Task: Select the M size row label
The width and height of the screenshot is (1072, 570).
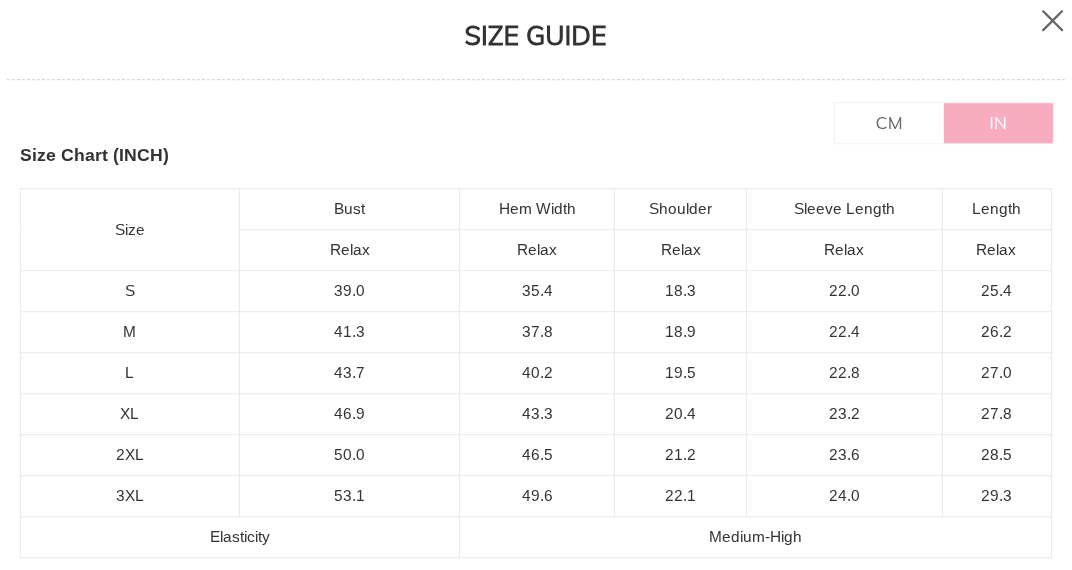Action: 130,332
